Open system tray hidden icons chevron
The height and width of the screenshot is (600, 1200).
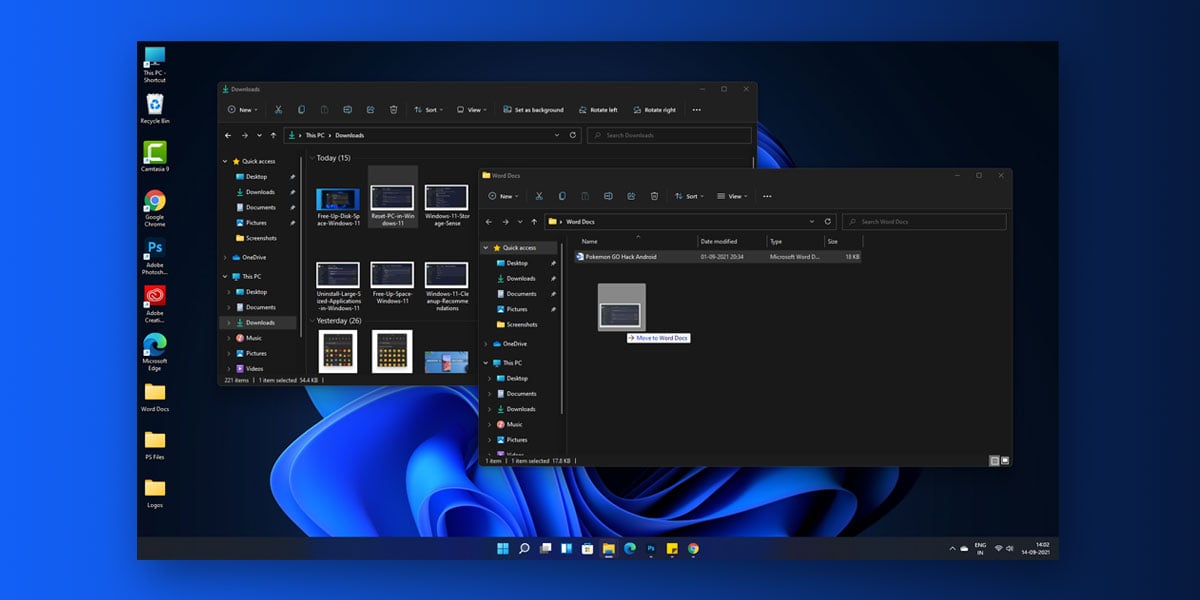(x=952, y=549)
